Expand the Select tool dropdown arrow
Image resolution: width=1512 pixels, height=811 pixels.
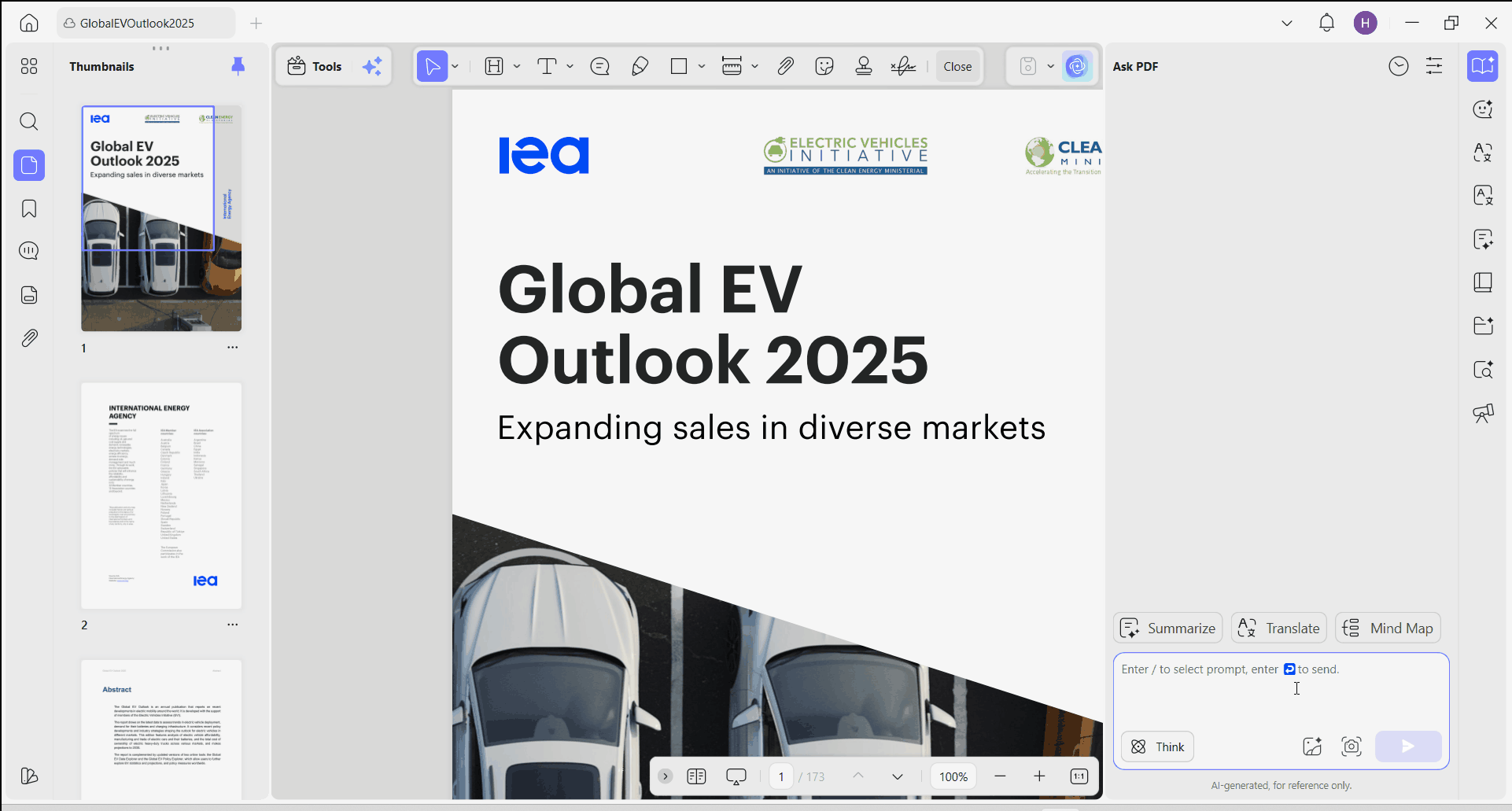click(x=455, y=66)
